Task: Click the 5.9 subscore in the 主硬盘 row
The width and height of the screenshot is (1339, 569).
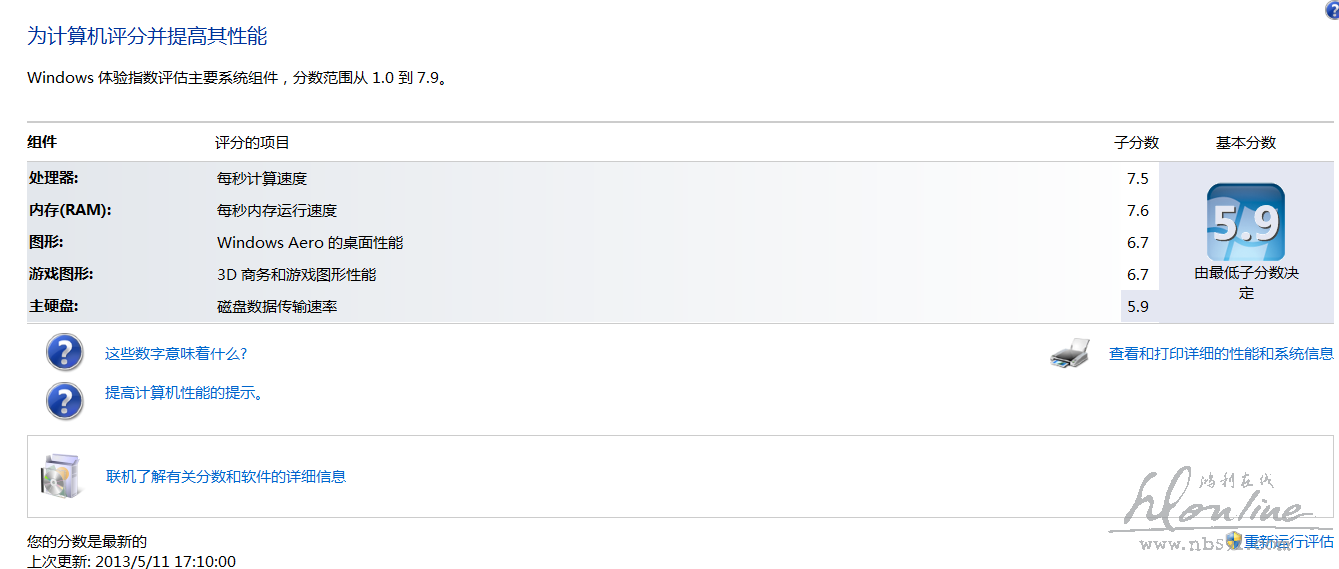Action: pos(1138,307)
